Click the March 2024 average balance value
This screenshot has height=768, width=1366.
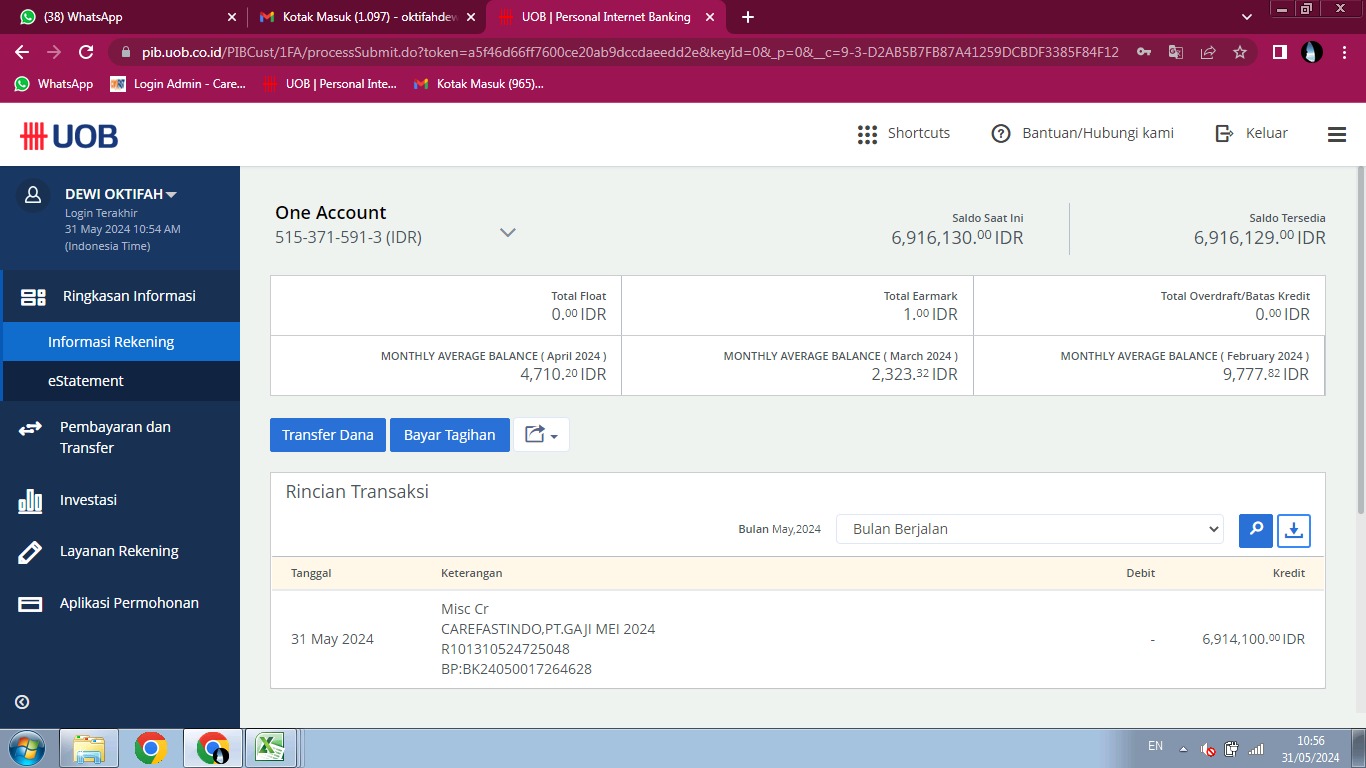point(914,375)
